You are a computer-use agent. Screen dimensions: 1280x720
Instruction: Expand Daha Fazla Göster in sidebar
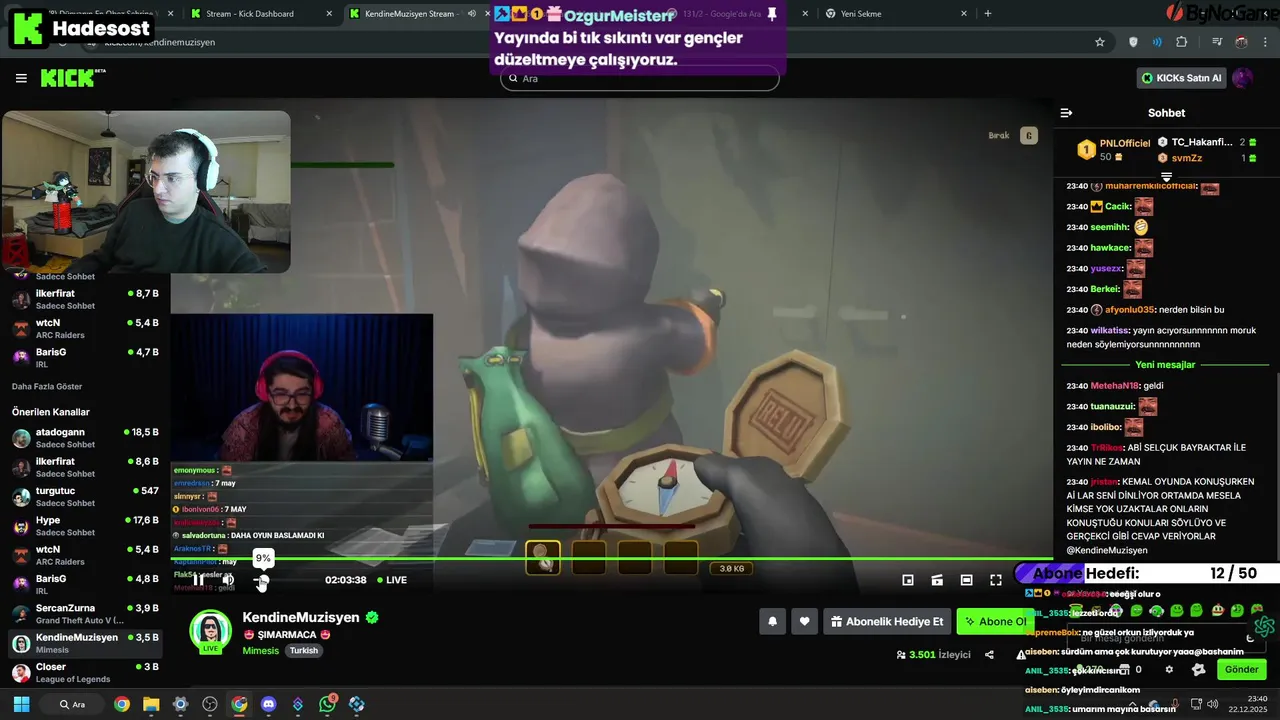pyautogui.click(x=47, y=386)
